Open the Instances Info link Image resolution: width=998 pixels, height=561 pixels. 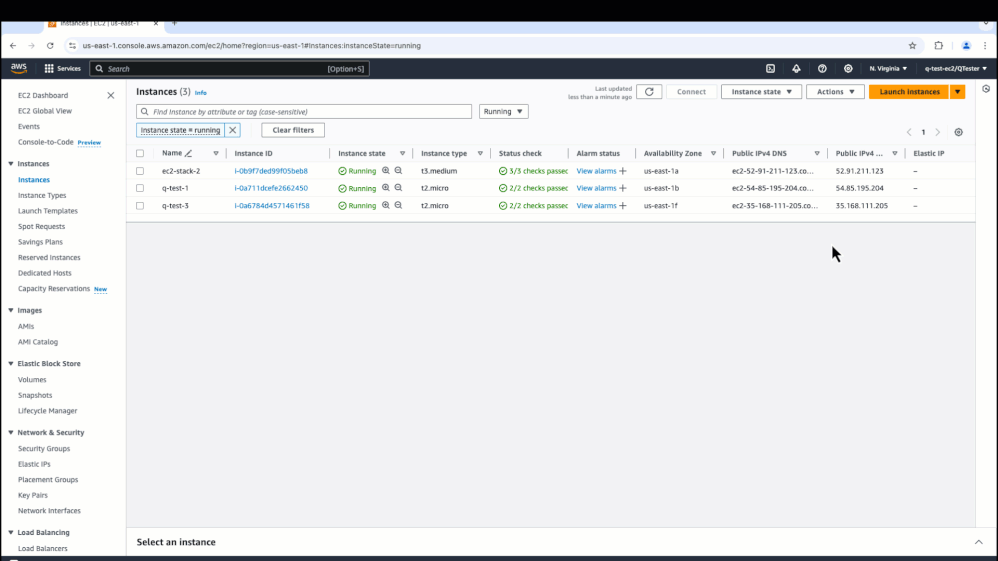click(x=200, y=93)
